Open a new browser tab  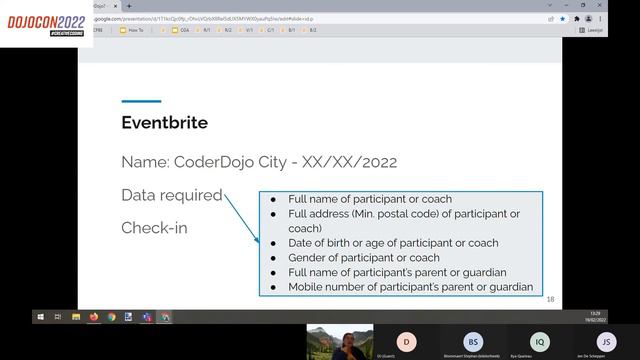coord(129,6)
